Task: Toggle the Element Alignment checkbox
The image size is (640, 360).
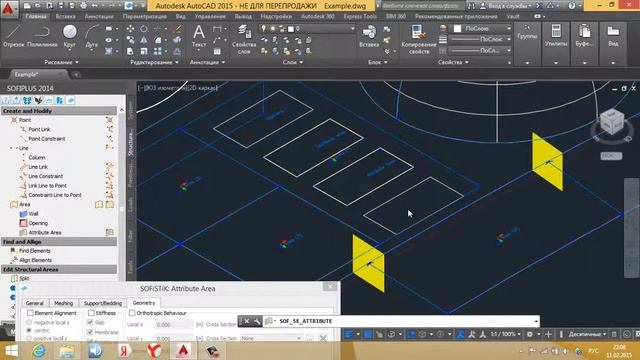Action: (x=30, y=313)
